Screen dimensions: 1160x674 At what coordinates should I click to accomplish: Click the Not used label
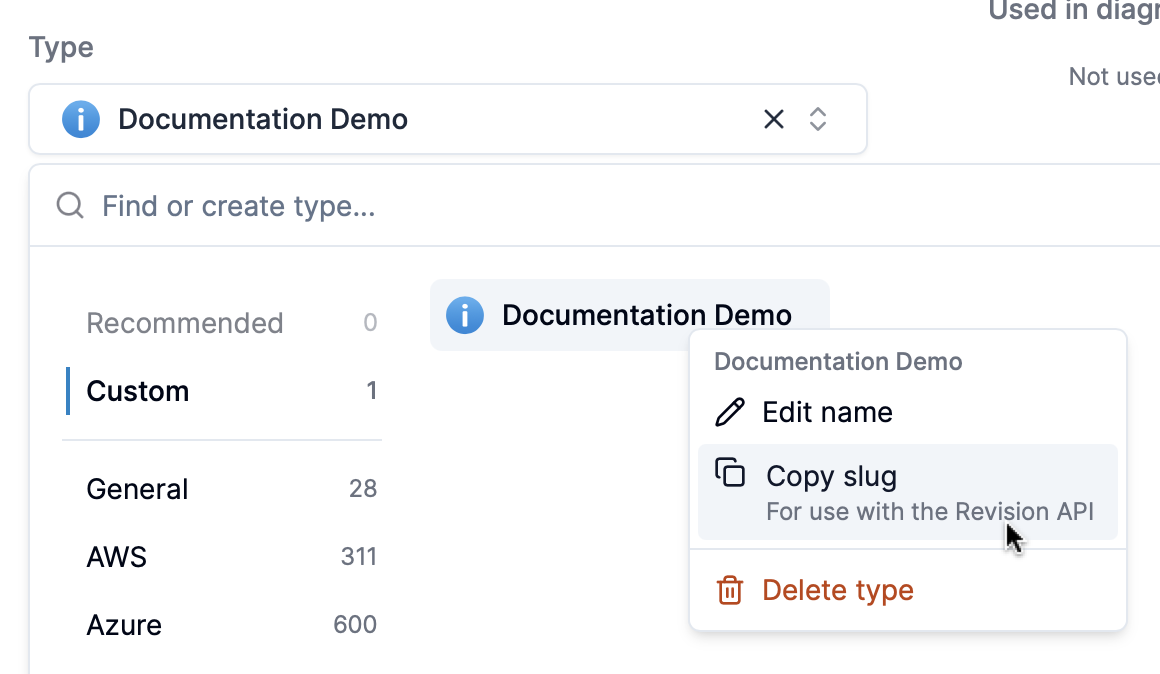[x=1113, y=76]
